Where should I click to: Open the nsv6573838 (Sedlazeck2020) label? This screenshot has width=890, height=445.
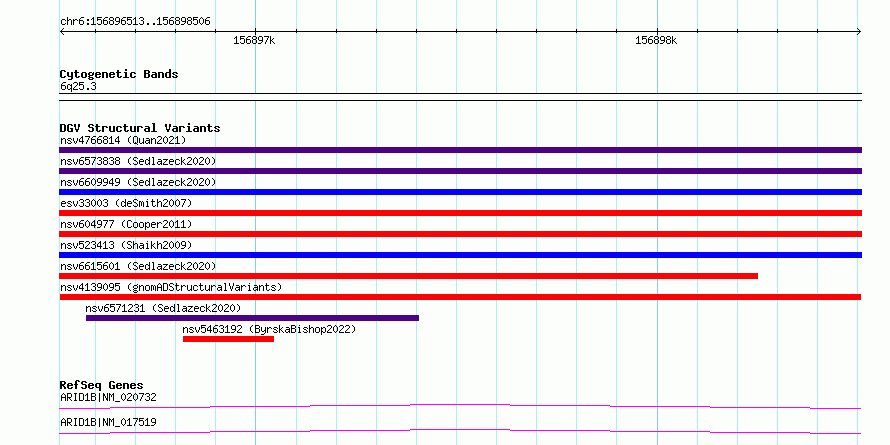point(138,161)
